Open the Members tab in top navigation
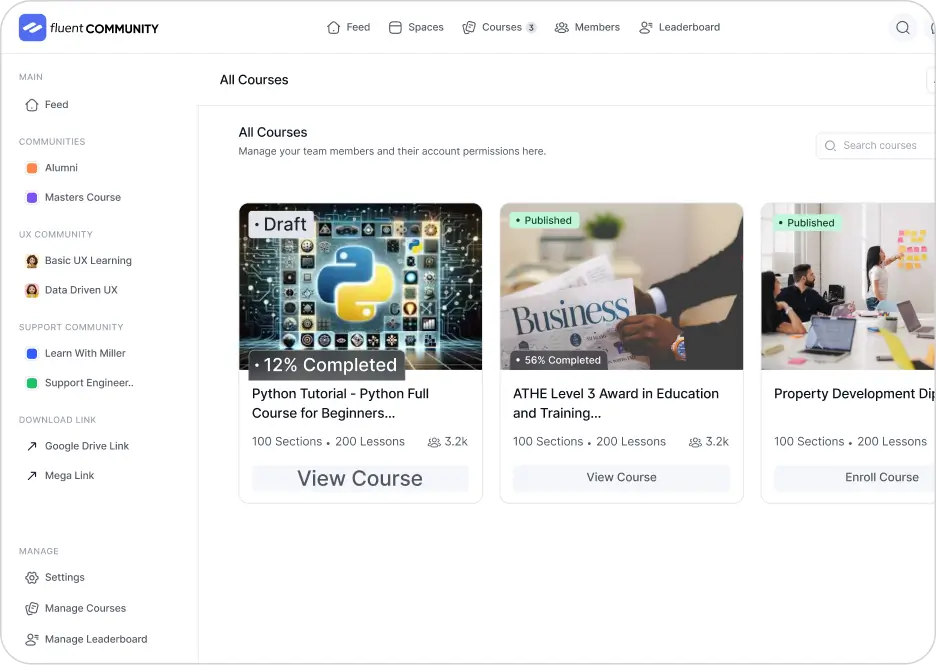Viewport: 936px width, 665px height. (587, 27)
